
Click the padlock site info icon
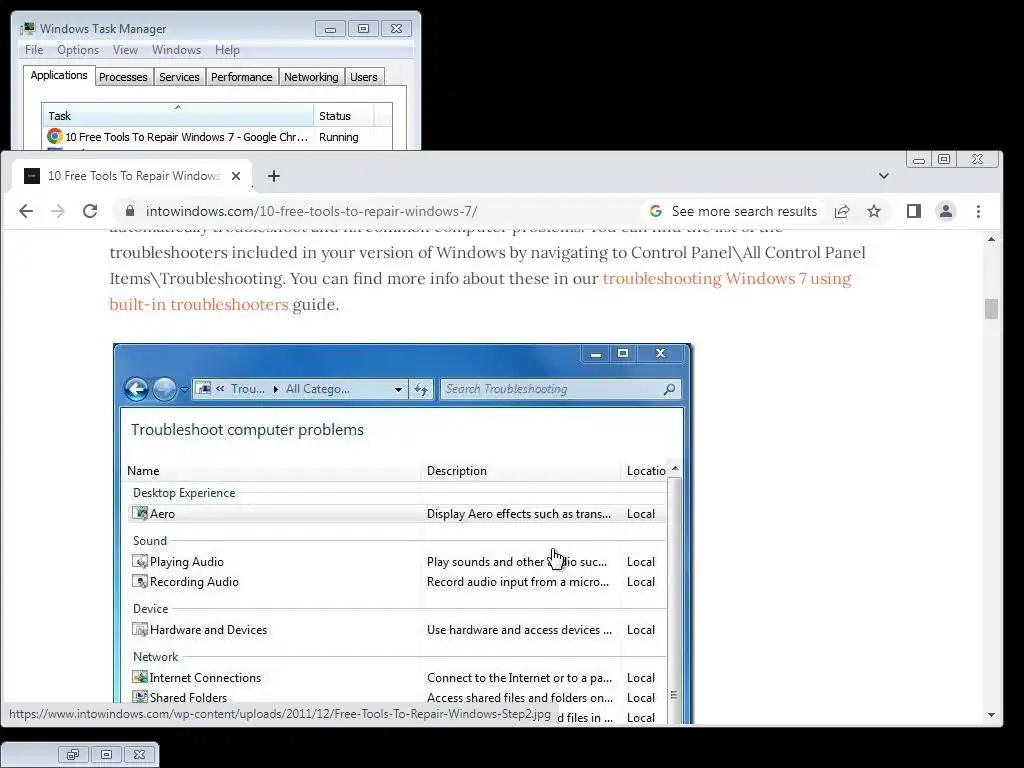[x=130, y=211]
